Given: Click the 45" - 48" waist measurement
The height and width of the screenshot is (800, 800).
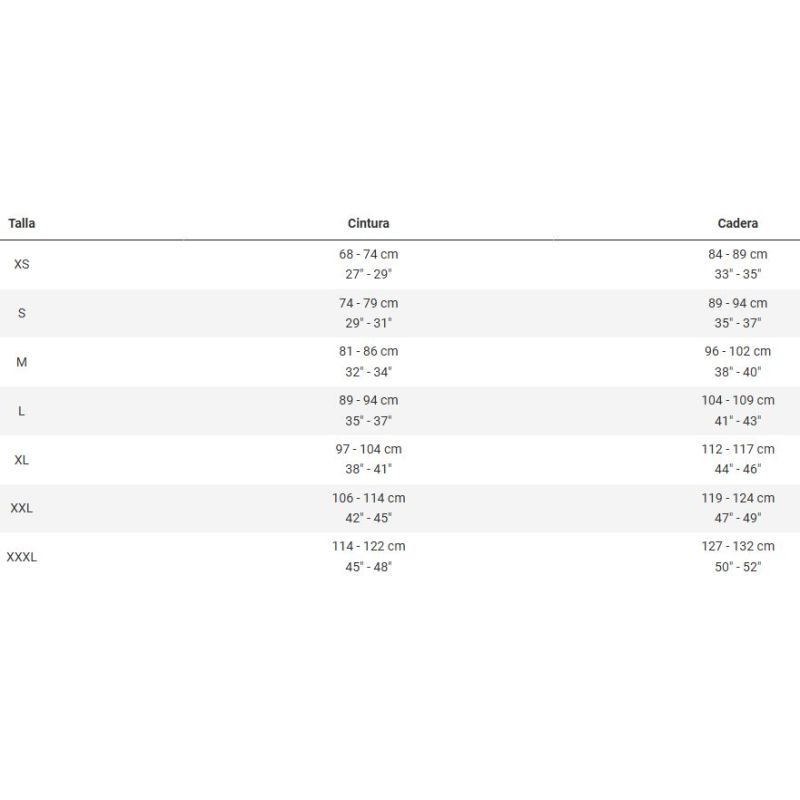Looking at the screenshot, I should click(x=368, y=567).
